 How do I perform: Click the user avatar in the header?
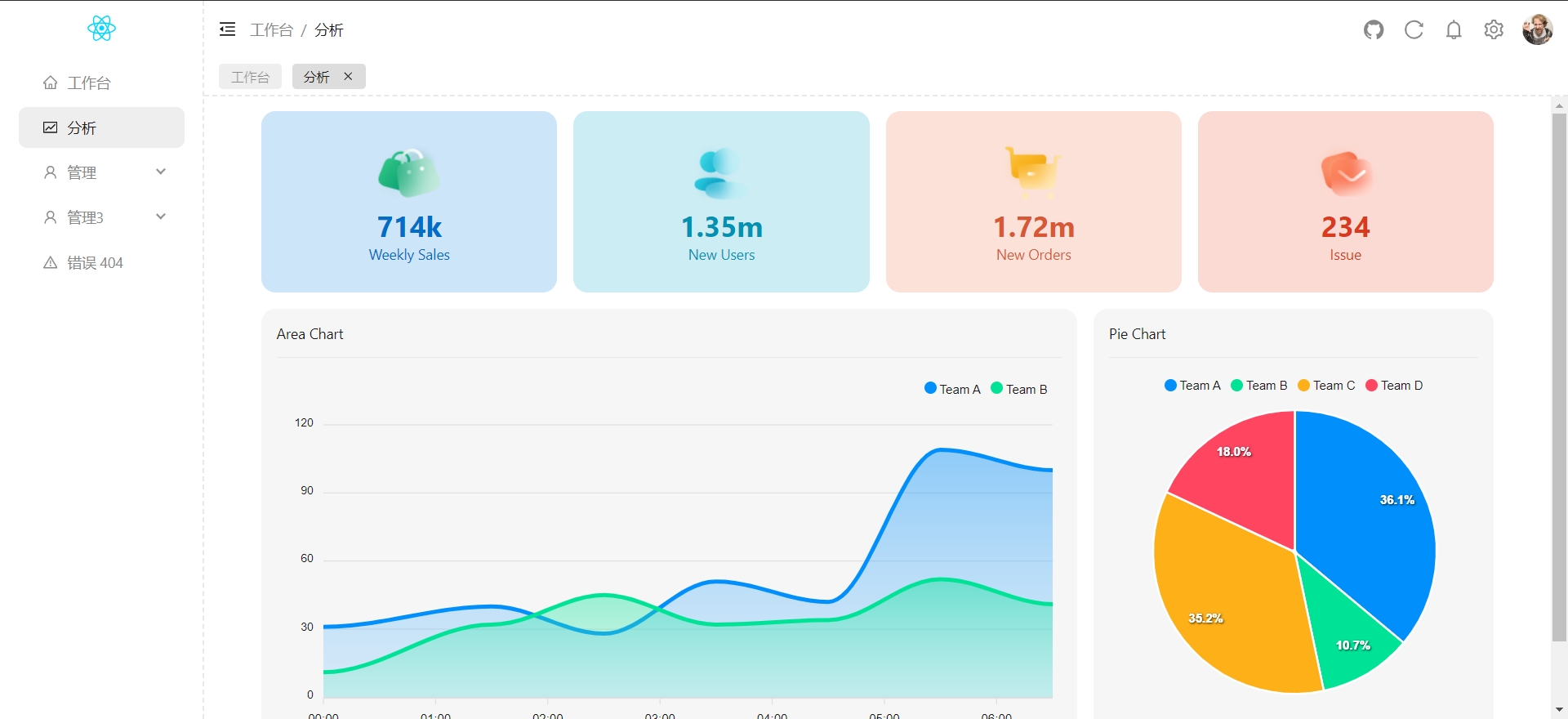(x=1537, y=29)
